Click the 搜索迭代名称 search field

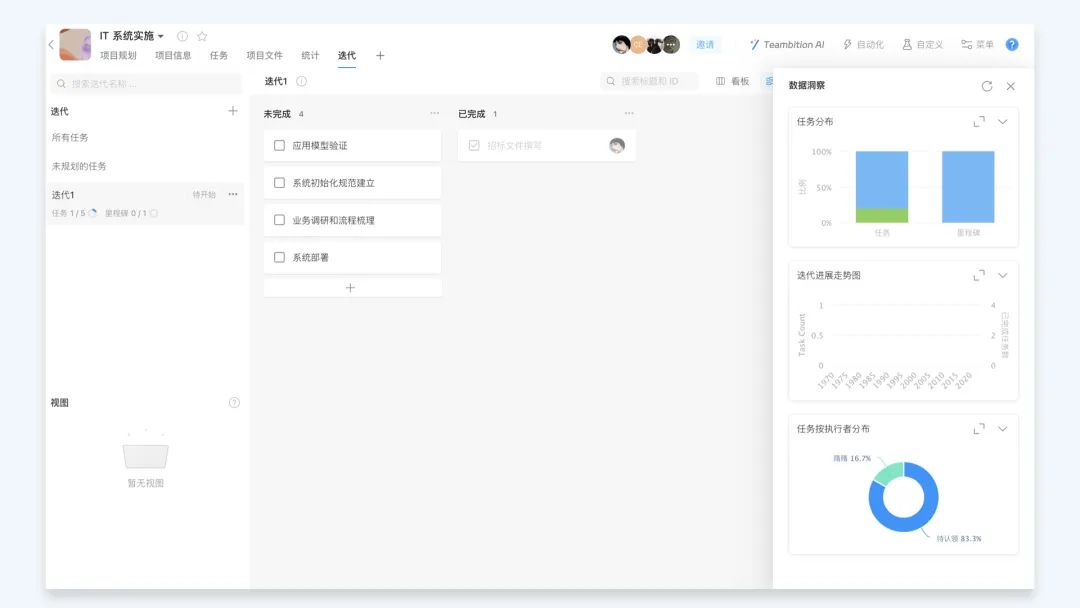(x=150, y=84)
